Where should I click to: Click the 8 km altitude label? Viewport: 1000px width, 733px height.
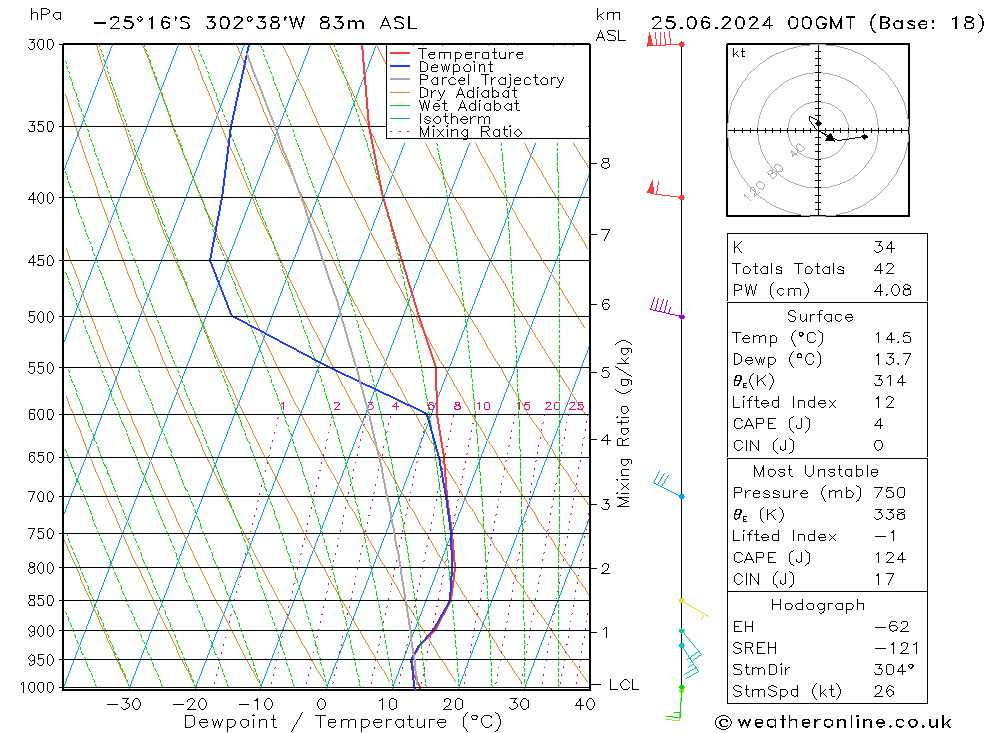point(605,164)
